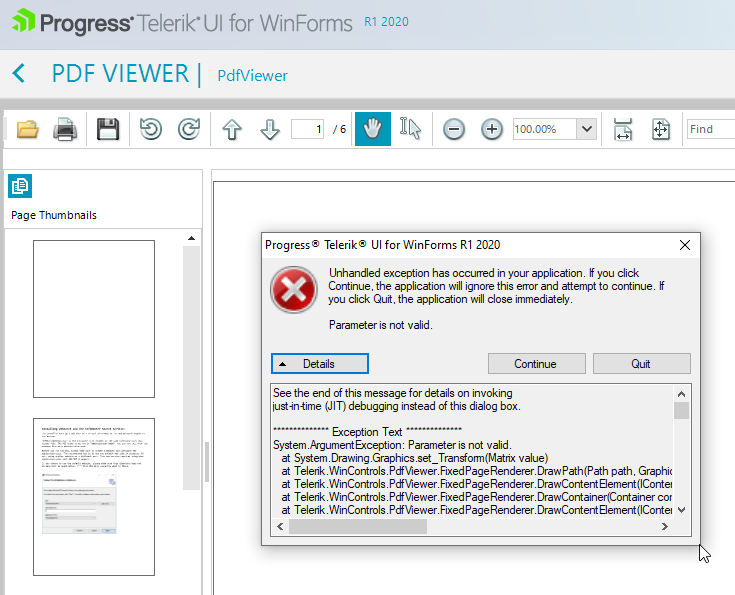Viewport: 735px width, 595px height.
Task: Switch to the text selection tool
Action: [x=410, y=129]
